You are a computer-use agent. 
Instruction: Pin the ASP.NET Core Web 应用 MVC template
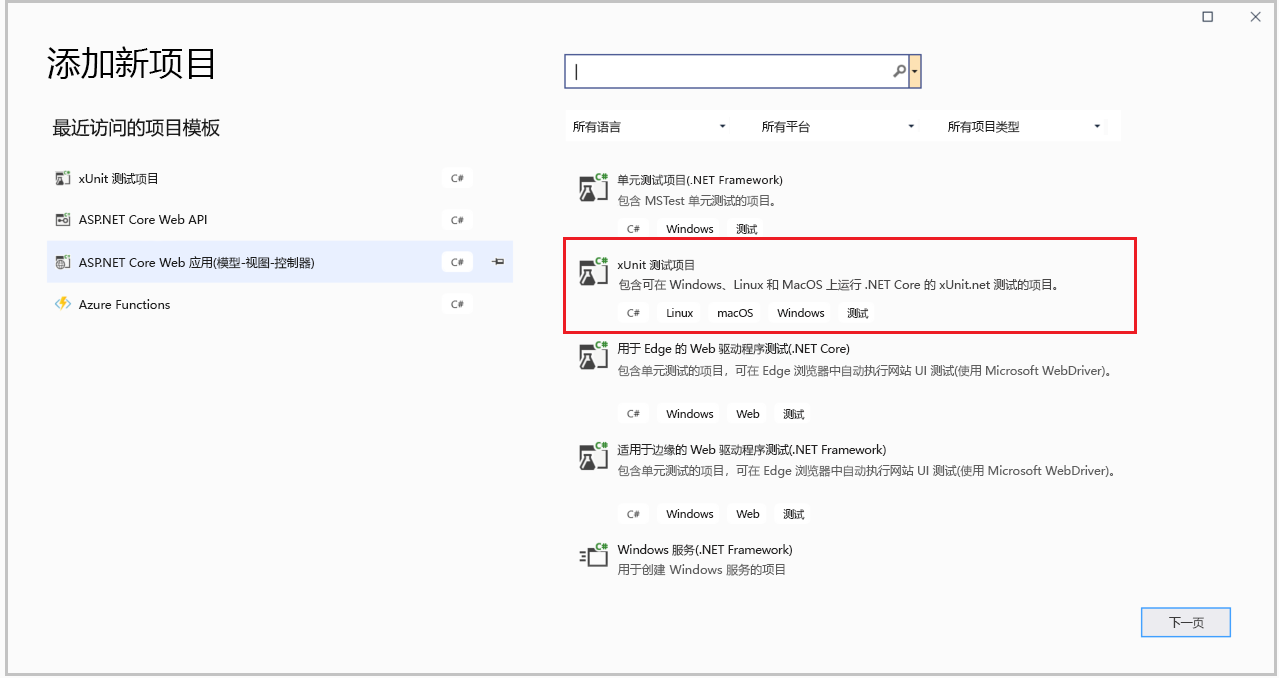pos(498,262)
